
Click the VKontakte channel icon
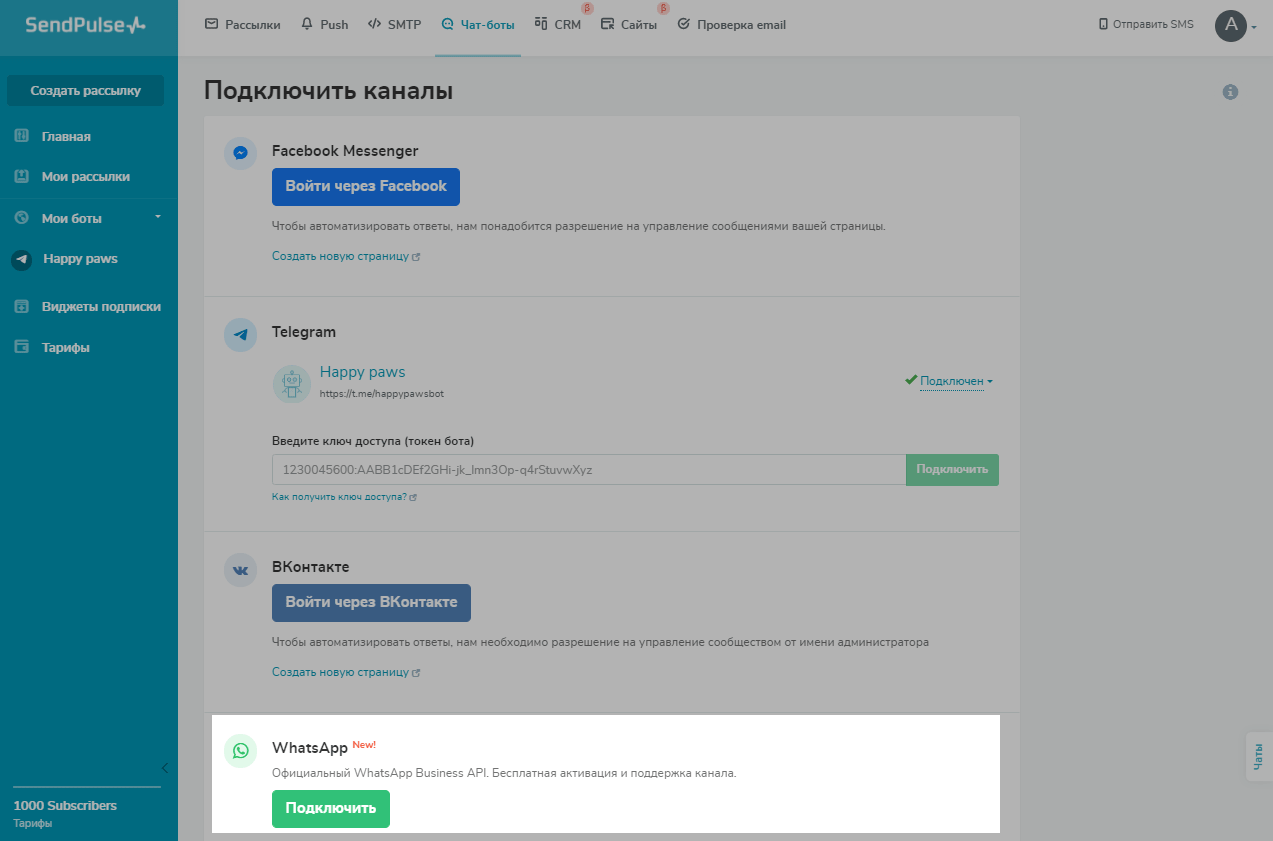(241, 569)
